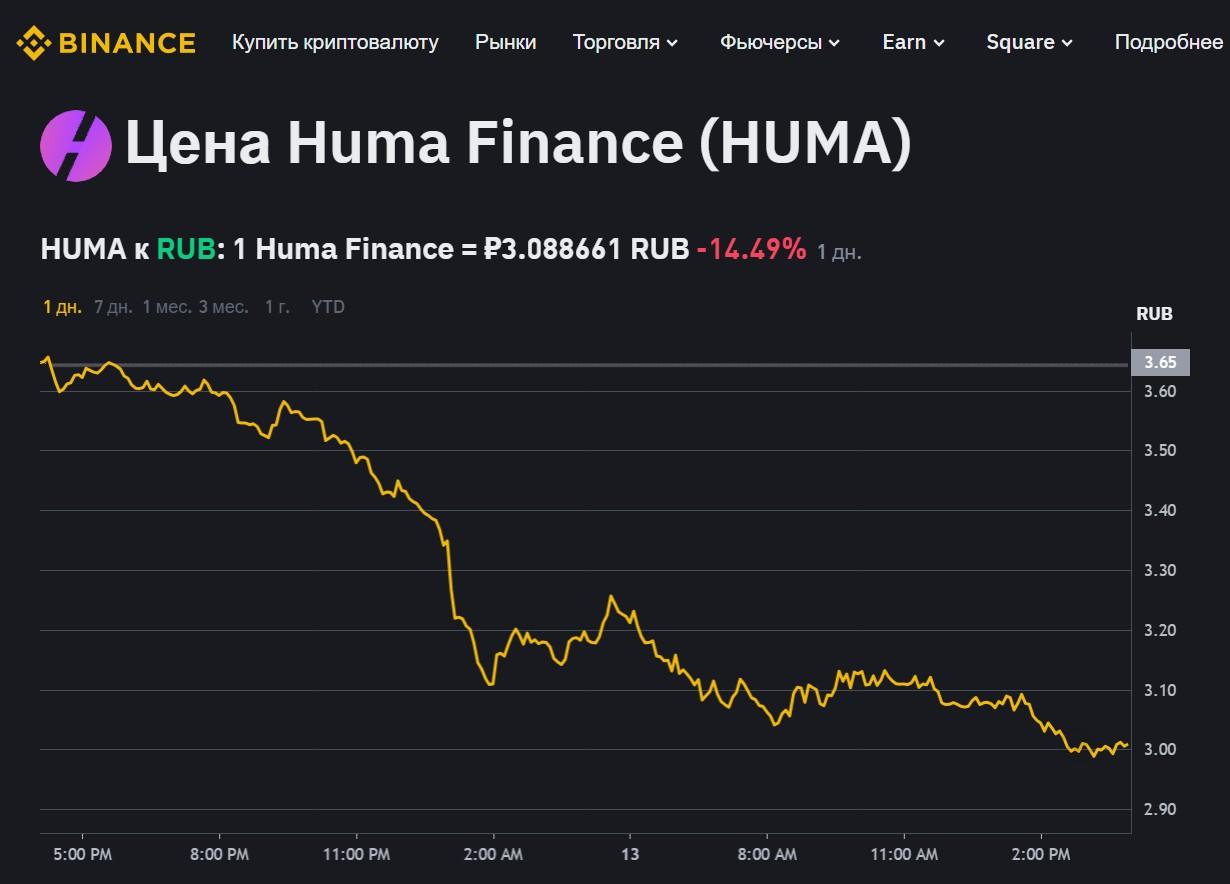Open the Подробнее menu
This screenshot has height=884, width=1230.
click(1168, 42)
